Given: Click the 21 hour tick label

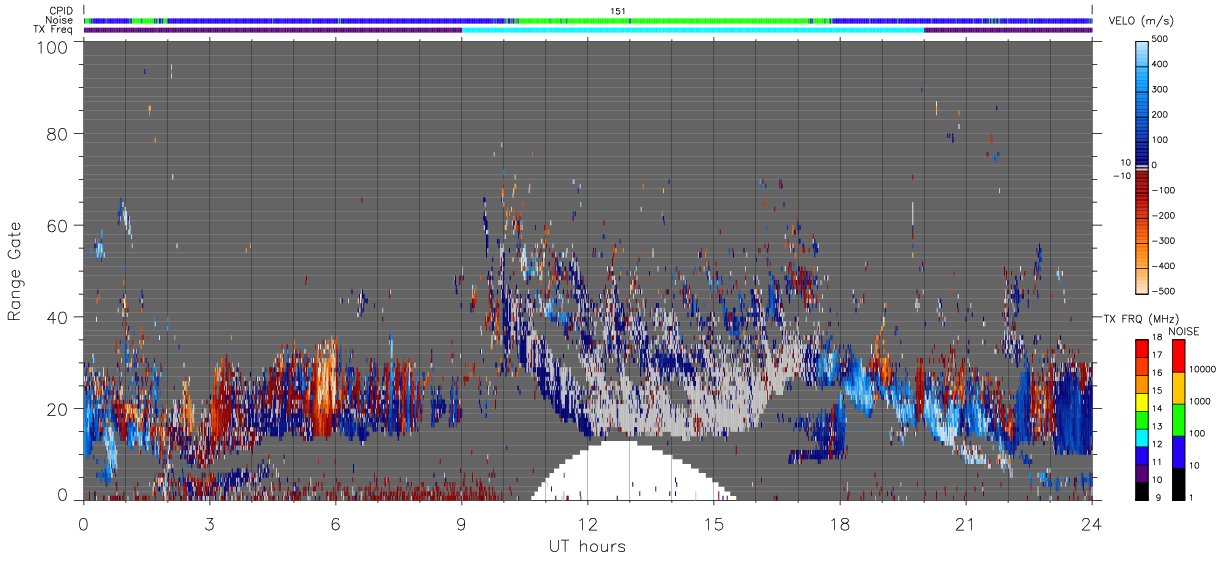Looking at the screenshot, I should point(965,524).
